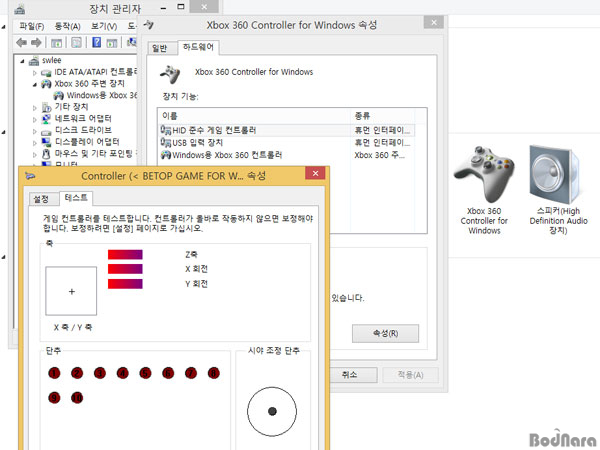Click the 적용(A) button
This screenshot has width=600, height=450.
pos(411,375)
